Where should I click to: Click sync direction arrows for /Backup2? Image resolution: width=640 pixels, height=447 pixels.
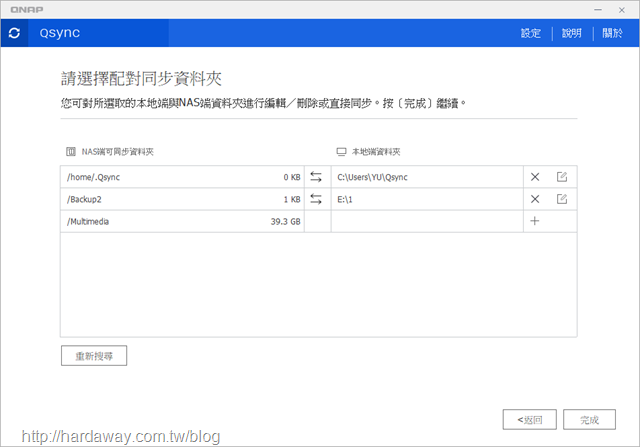click(316, 199)
